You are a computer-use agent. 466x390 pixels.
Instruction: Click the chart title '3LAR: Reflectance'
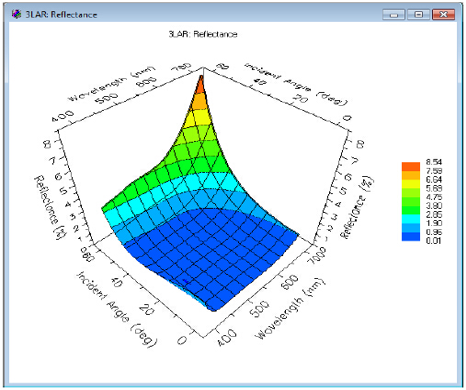(203, 34)
